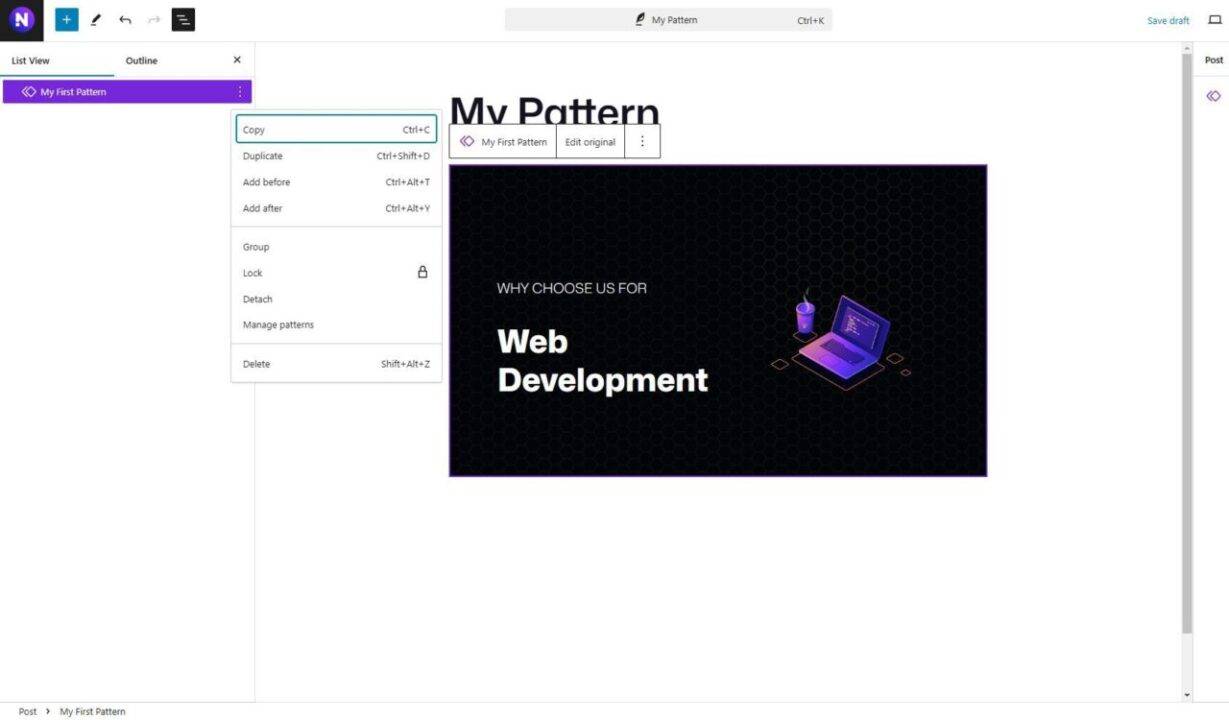
Task: Click My First Pattern in the bottom breadcrumb
Action: coord(92,711)
